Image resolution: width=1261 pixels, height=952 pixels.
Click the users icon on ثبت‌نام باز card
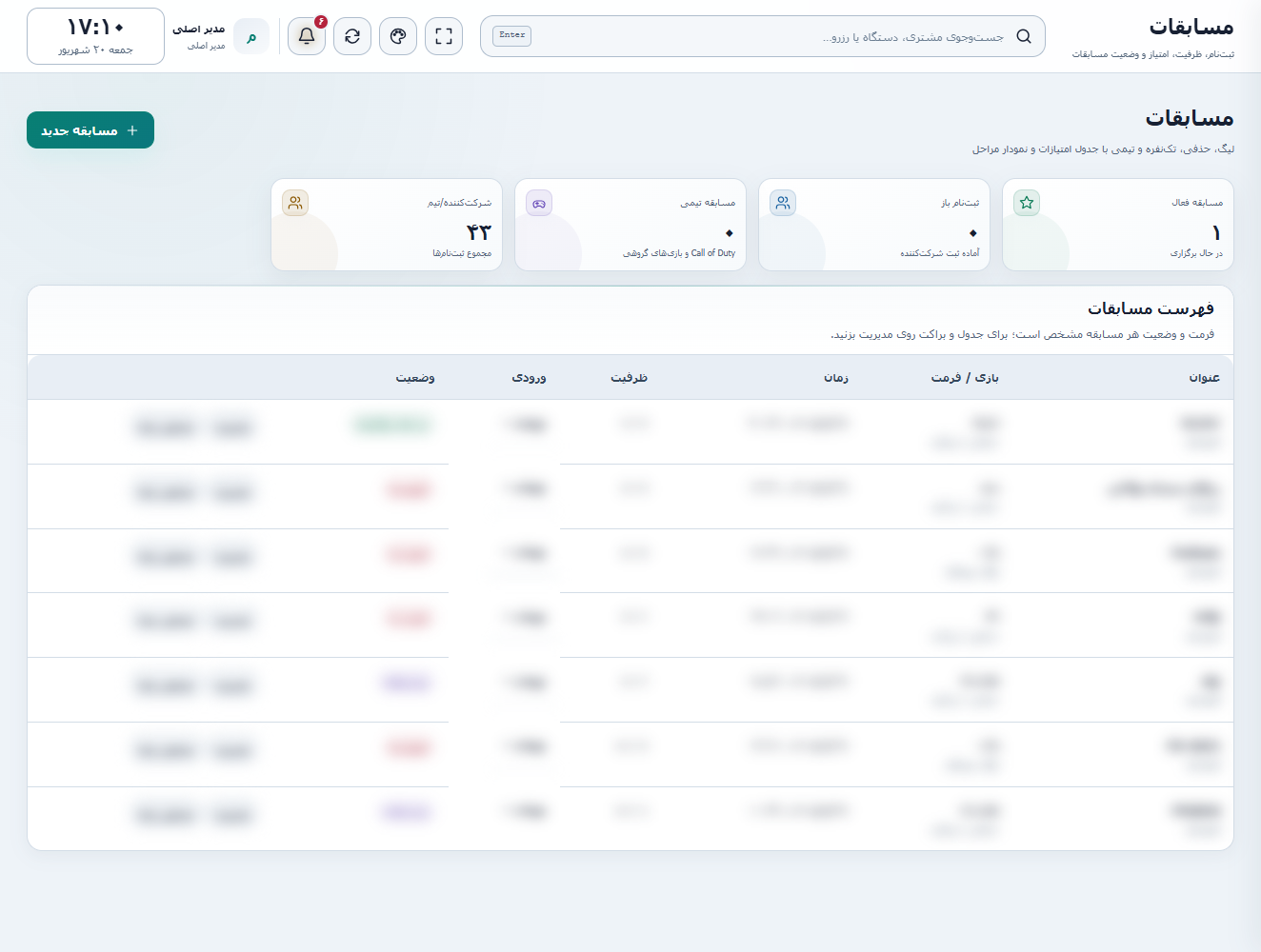pyautogui.click(x=783, y=203)
